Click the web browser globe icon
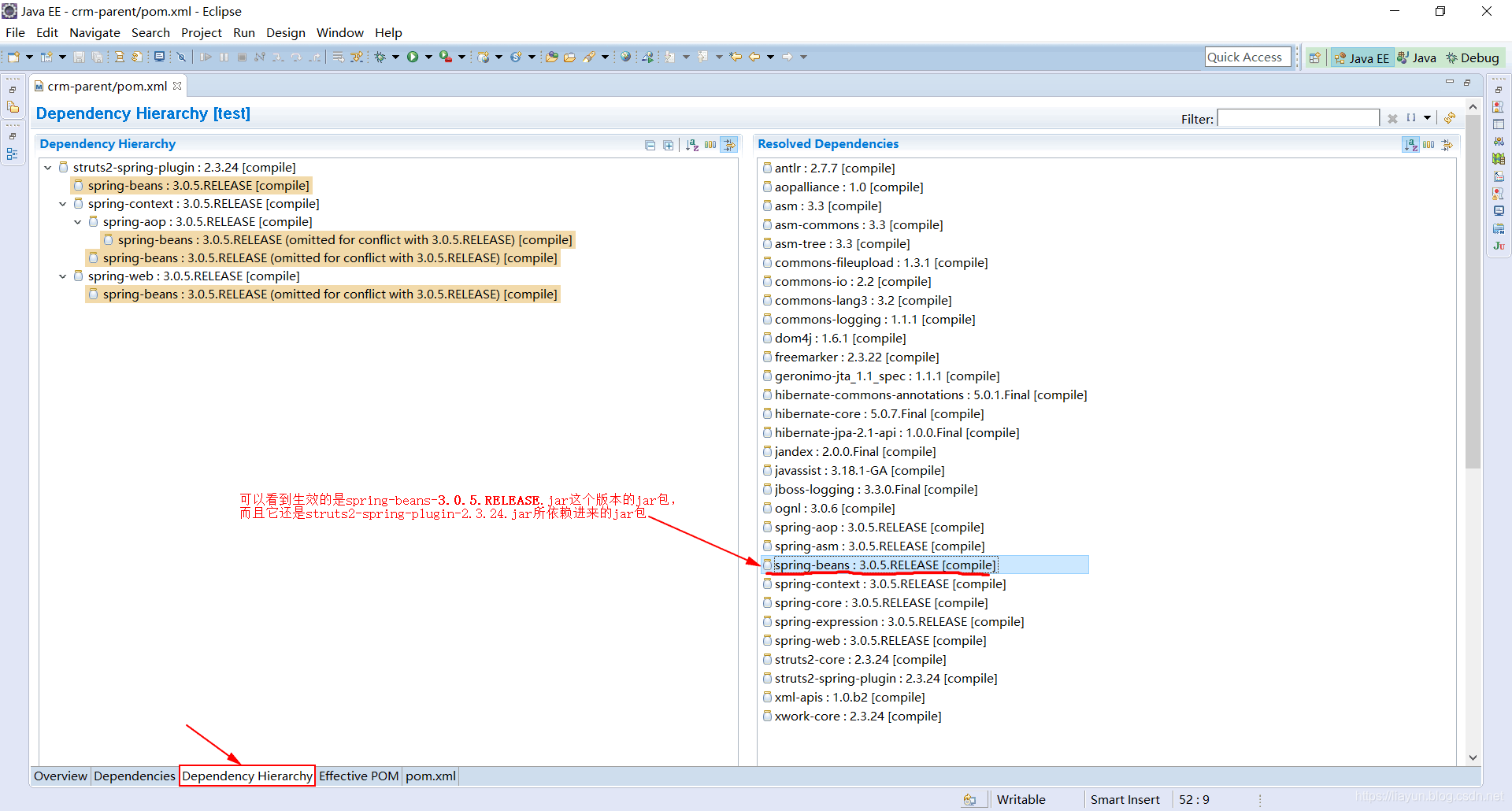This screenshot has height=811, width=1512. 625,57
